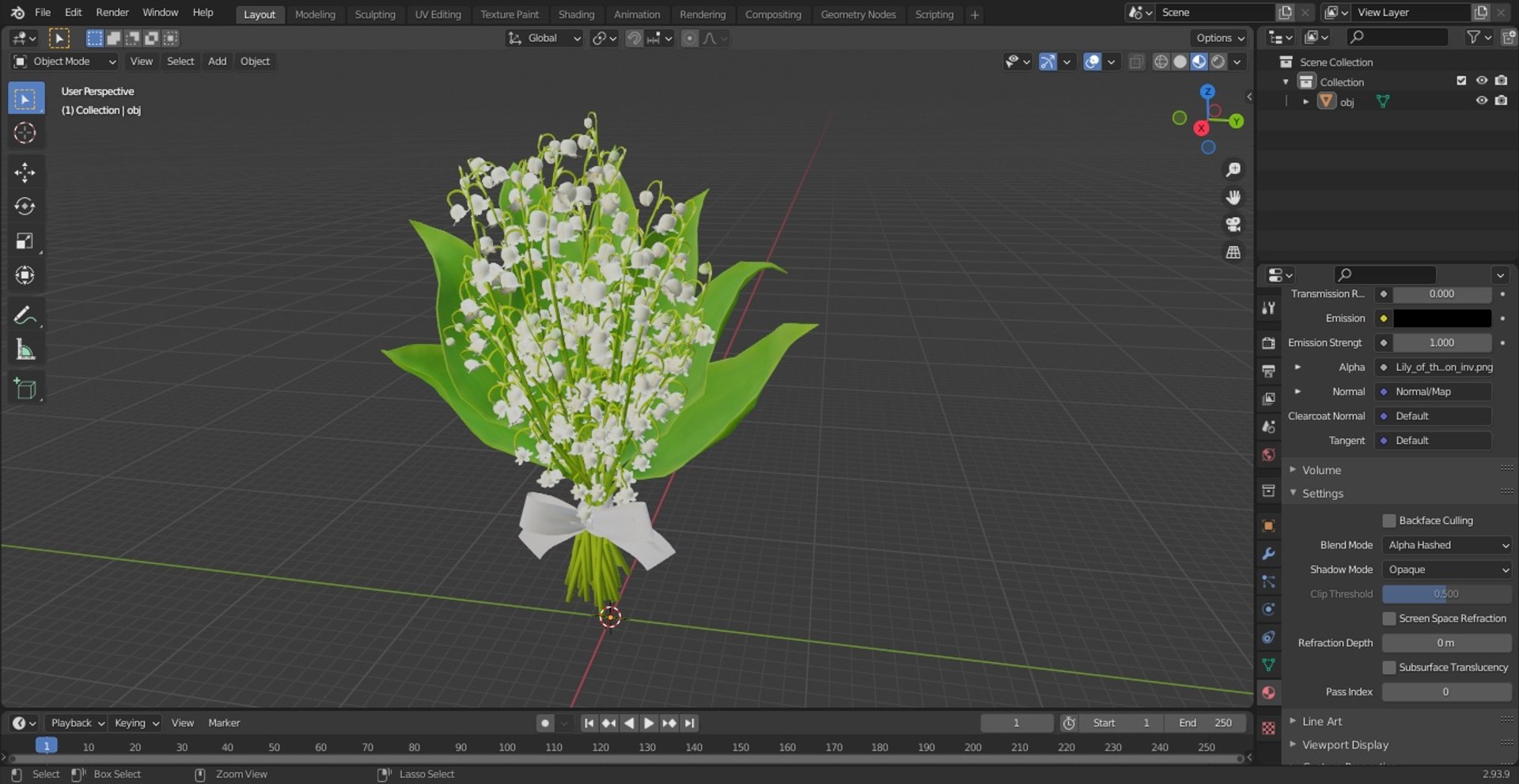The height and width of the screenshot is (784, 1519).
Task: Switch perspective/orthographic grid icon
Action: tap(1233, 252)
